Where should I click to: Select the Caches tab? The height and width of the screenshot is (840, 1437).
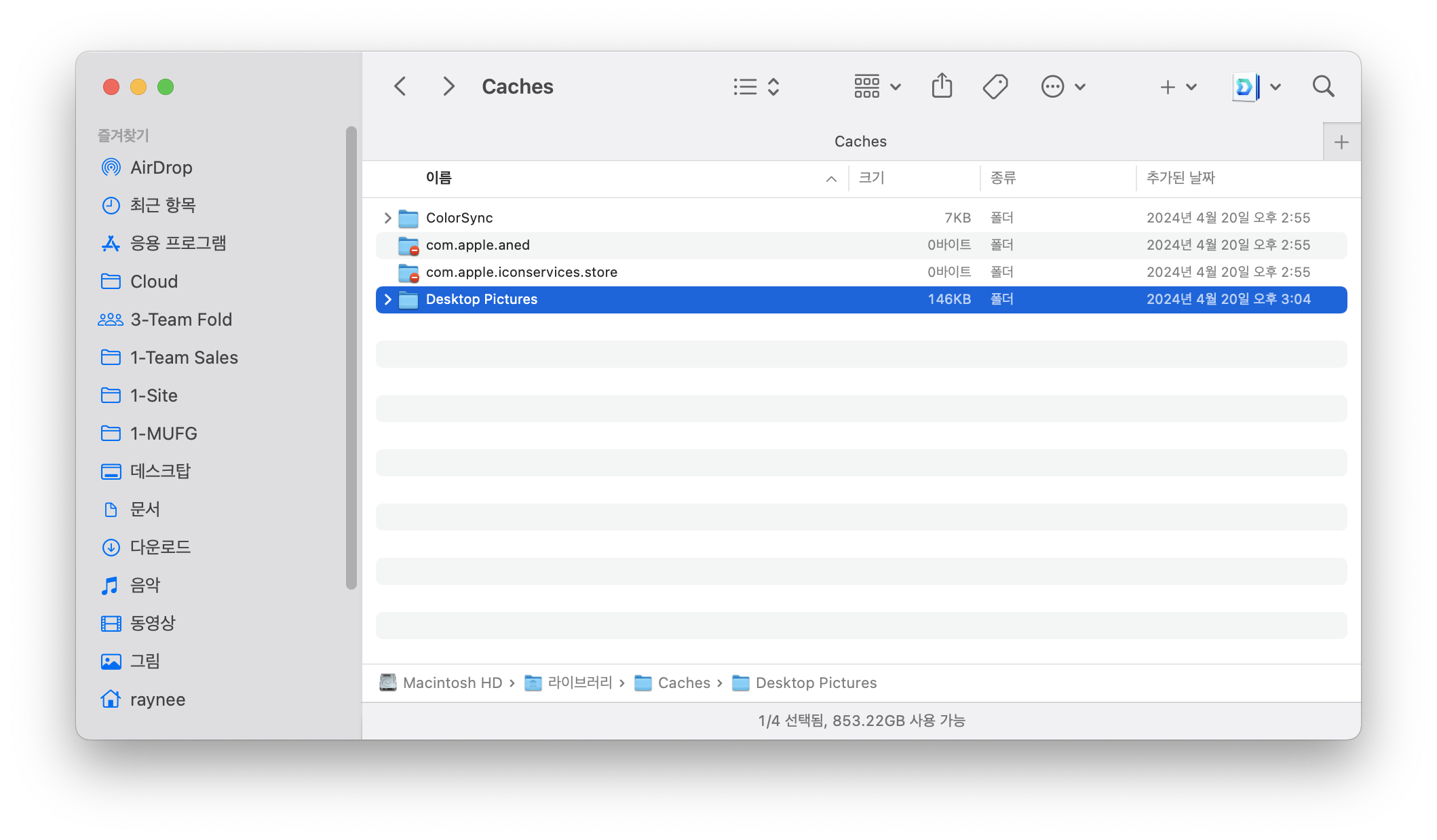click(x=860, y=141)
